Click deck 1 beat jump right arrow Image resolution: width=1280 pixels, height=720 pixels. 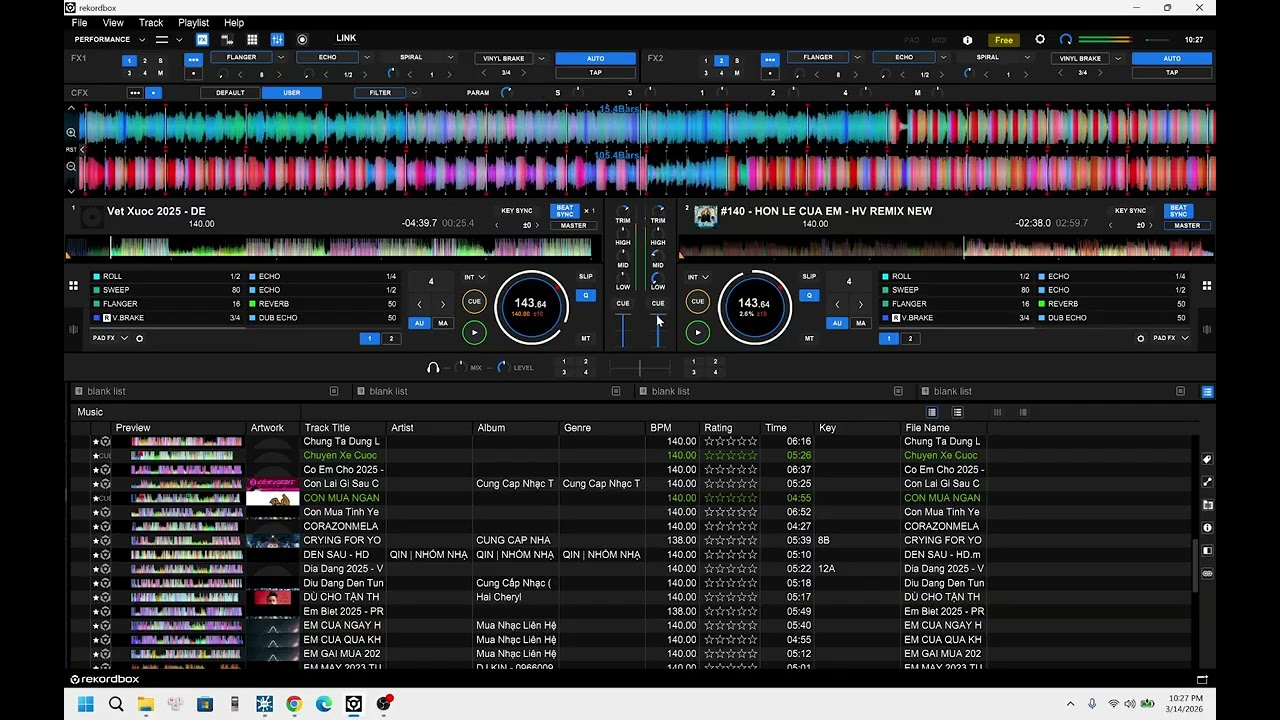[x=443, y=304]
